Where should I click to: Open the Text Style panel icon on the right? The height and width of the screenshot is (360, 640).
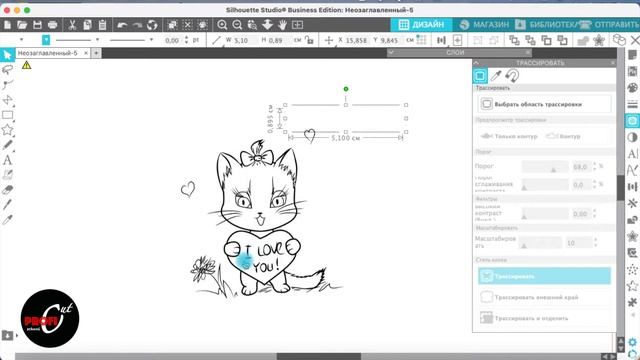[632, 154]
